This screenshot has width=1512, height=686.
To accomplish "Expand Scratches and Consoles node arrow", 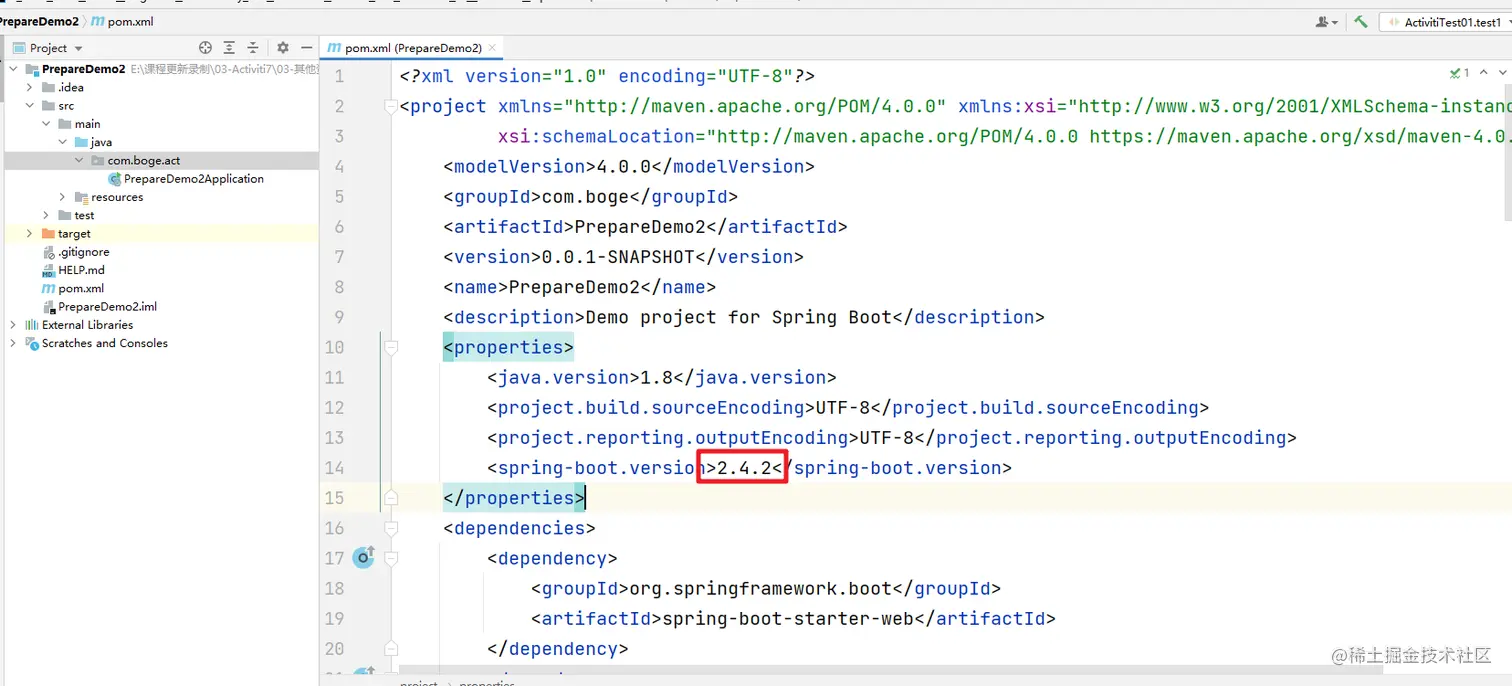I will click(13, 343).
